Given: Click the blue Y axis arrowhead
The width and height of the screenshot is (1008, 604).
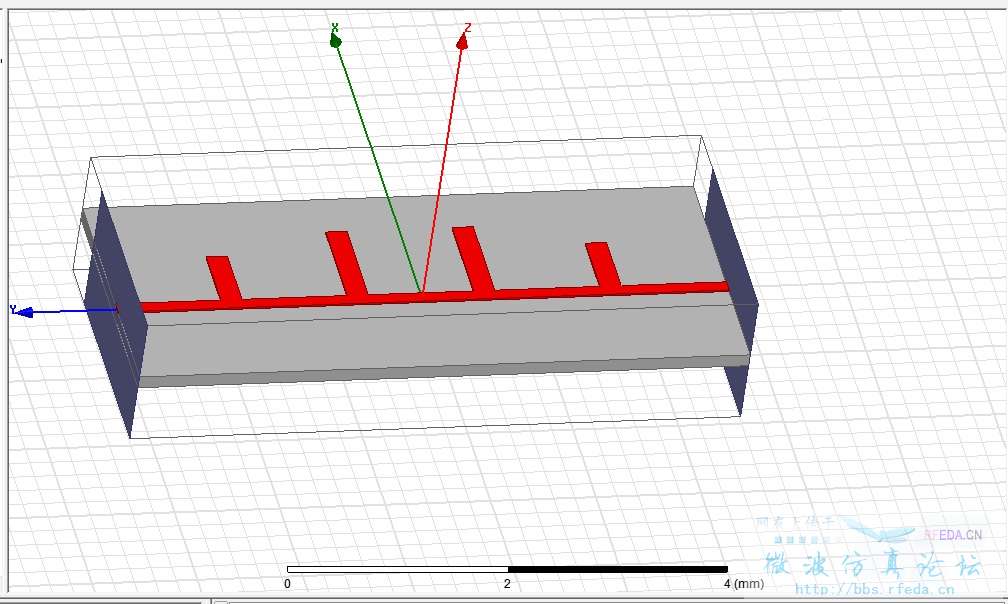Looking at the screenshot, I should coord(24,312).
